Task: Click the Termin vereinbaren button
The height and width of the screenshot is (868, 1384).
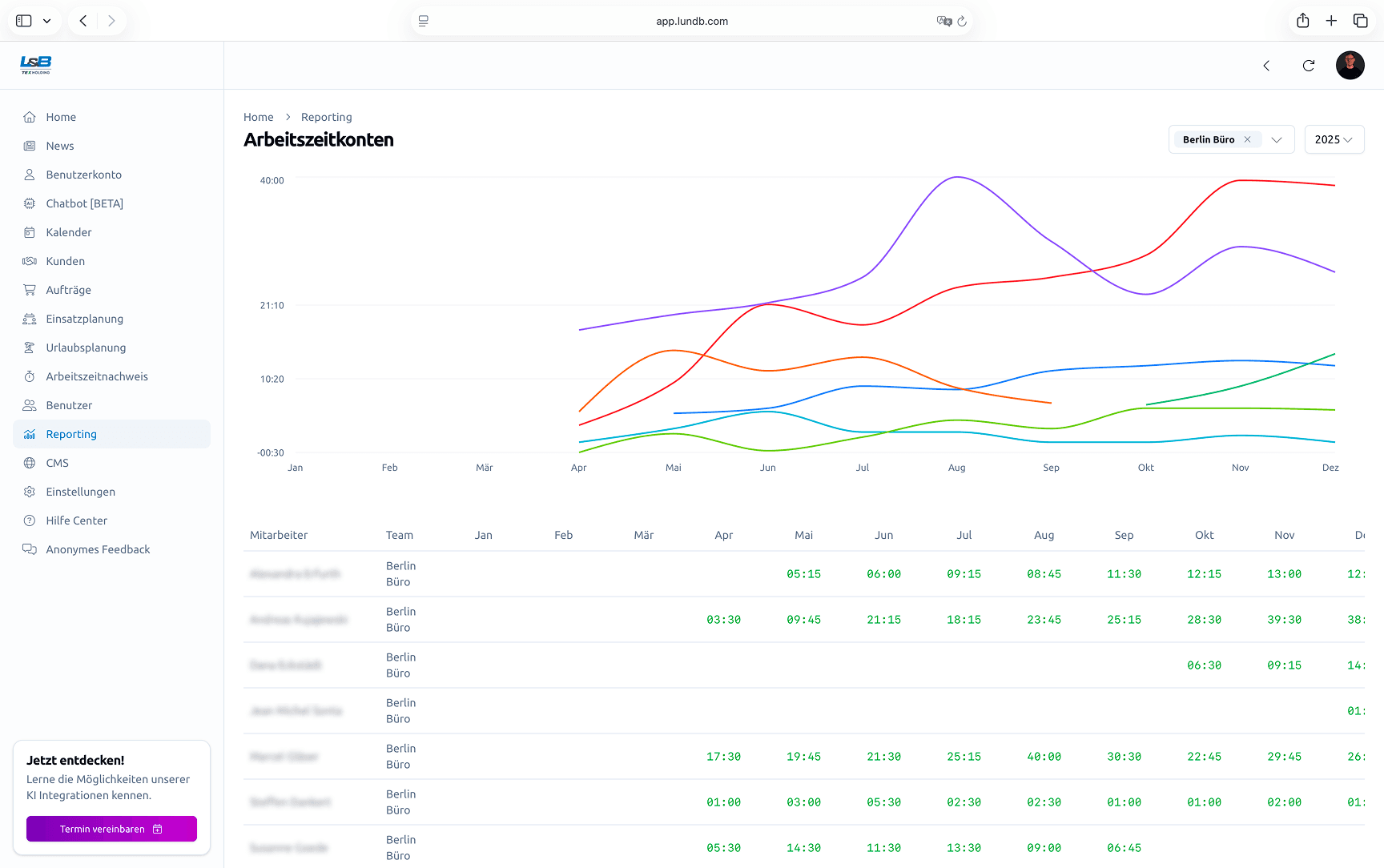Action: click(111, 829)
